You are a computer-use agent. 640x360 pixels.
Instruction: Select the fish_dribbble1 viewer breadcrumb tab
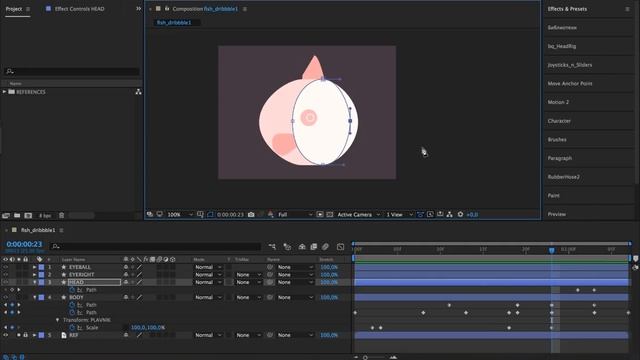point(174,23)
